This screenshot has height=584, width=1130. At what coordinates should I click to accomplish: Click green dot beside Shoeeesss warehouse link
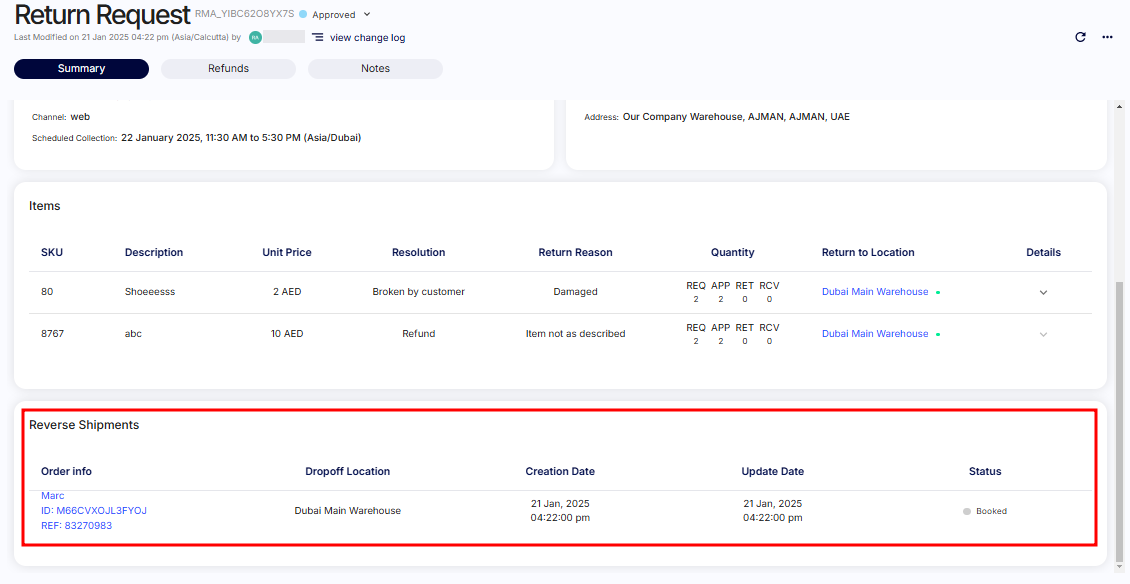(x=938, y=293)
